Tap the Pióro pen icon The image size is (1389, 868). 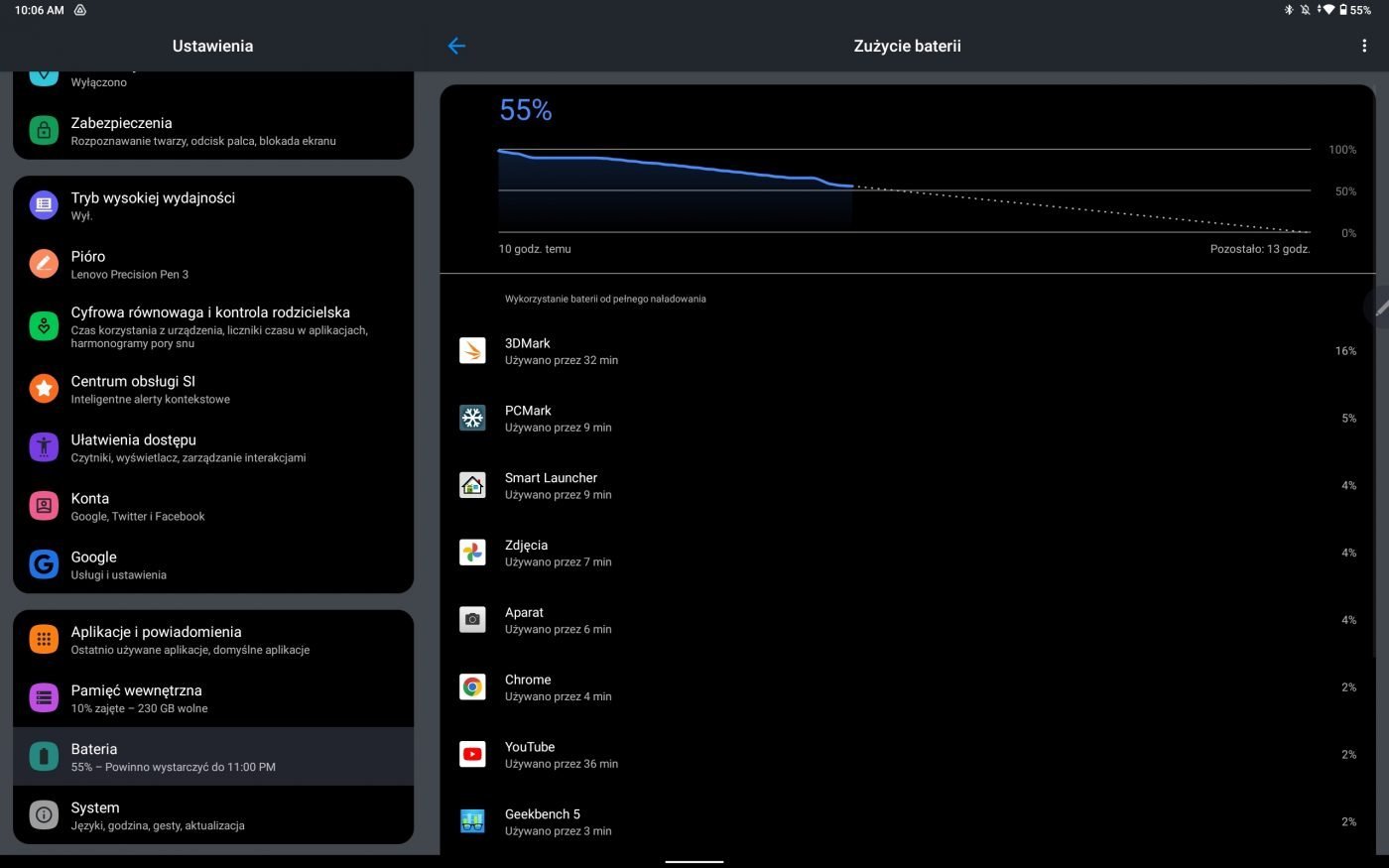(x=44, y=264)
